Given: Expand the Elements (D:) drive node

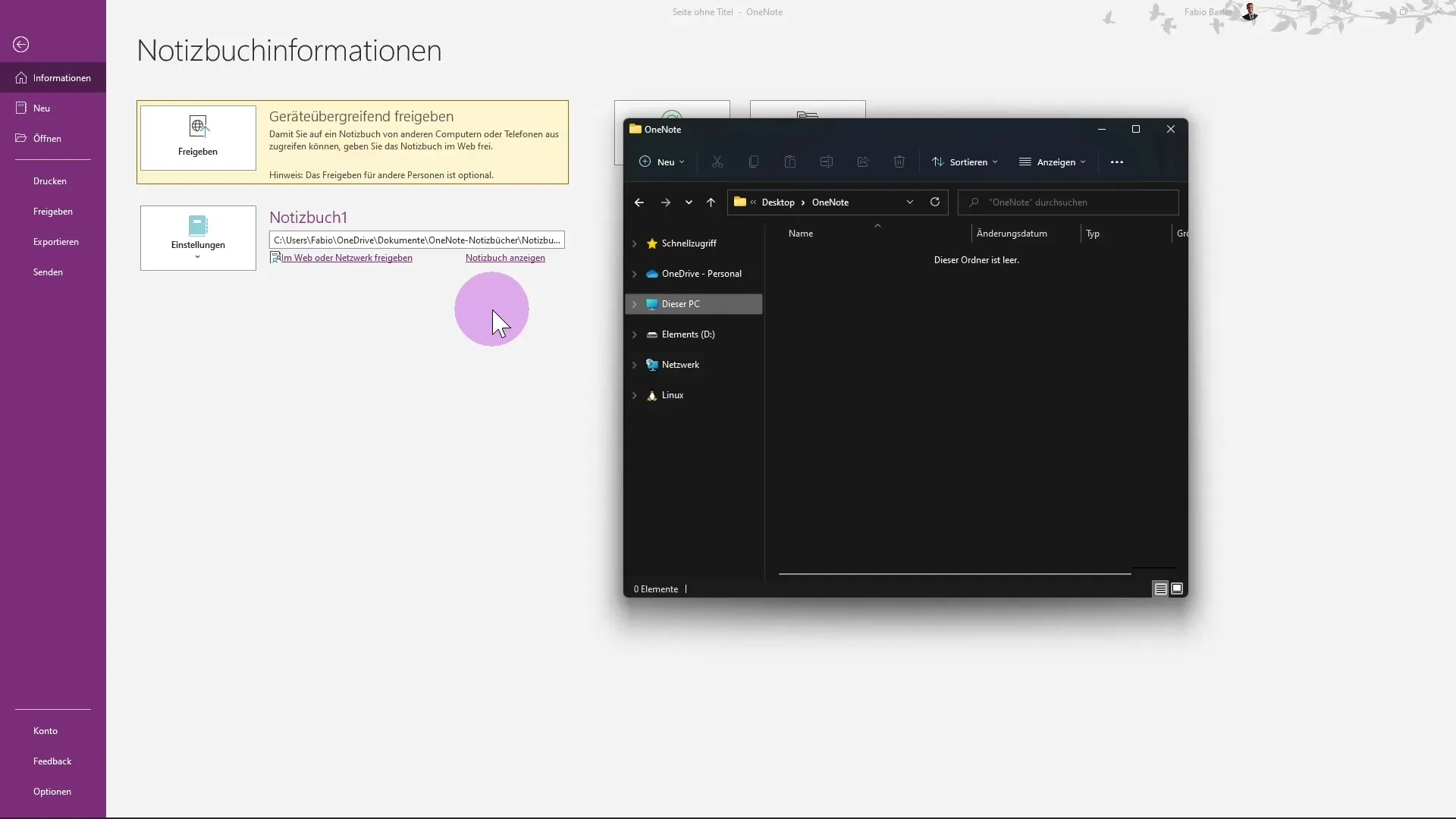Looking at the screenshot, I should coord(635,334).
